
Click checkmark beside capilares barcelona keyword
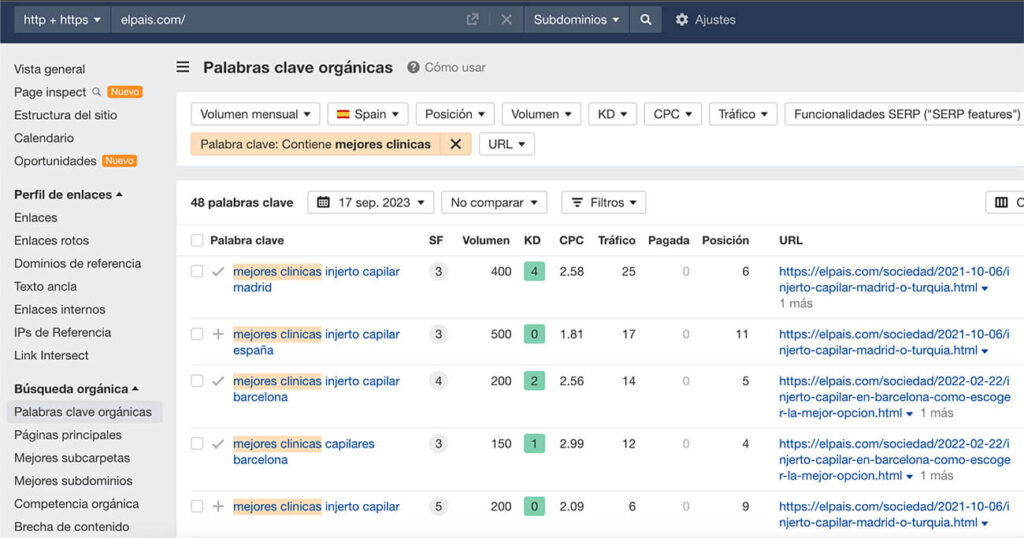pos(218,444)
